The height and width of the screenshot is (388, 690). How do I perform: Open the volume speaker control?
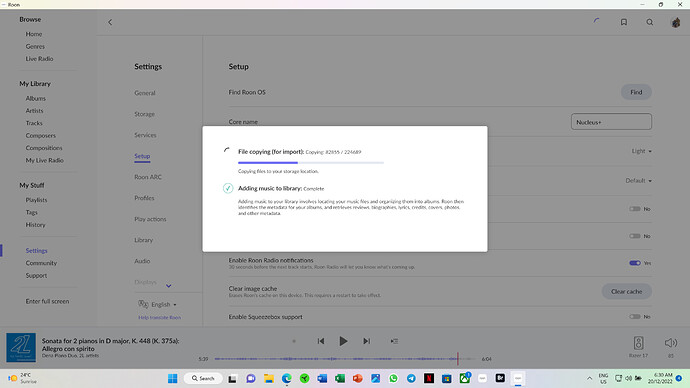(671, 343)
